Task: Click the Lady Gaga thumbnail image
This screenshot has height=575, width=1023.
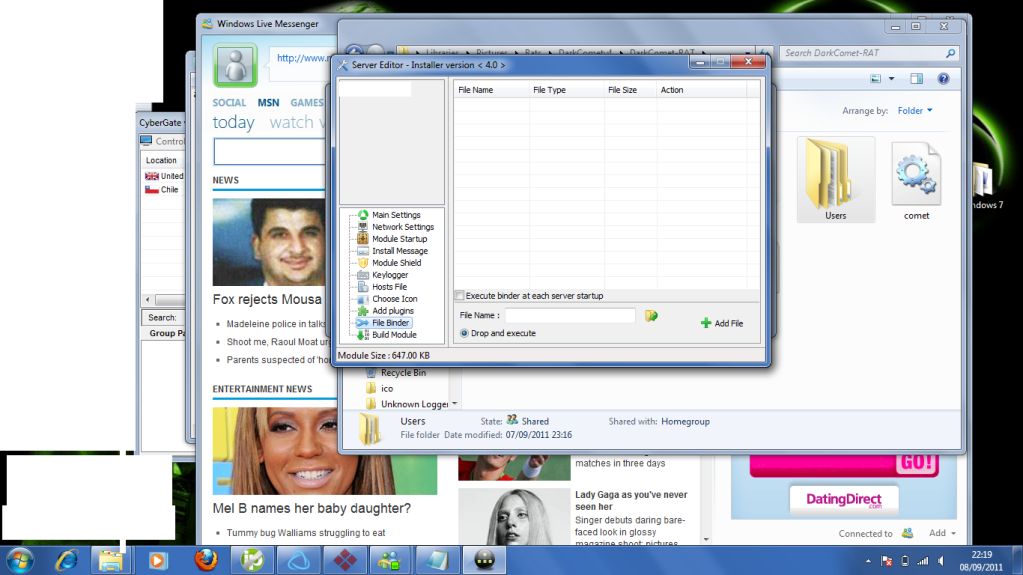Action: point(513,516)
